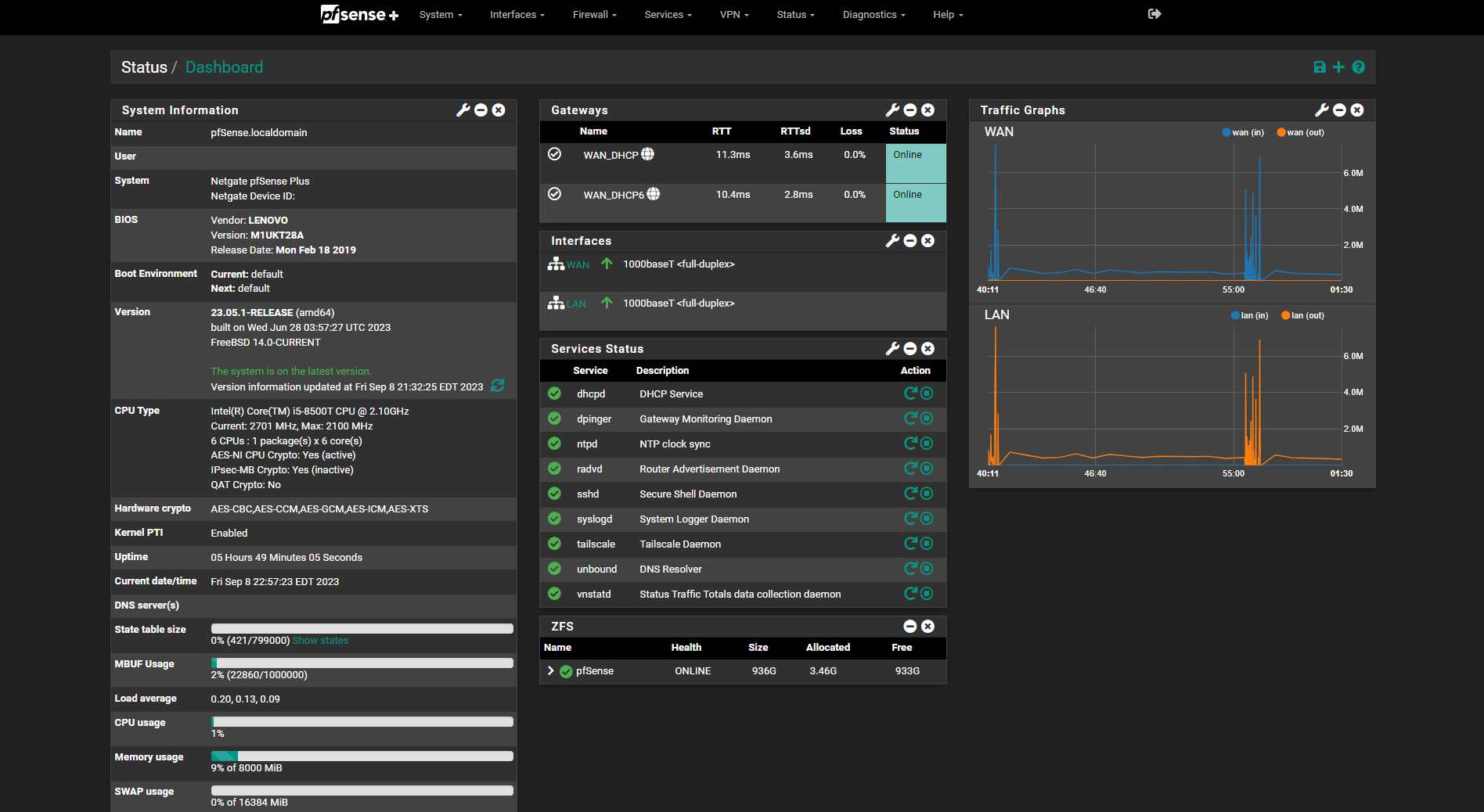1484x812 pixels.
Task: Stop the sshd service
Action: pos(927,494)
